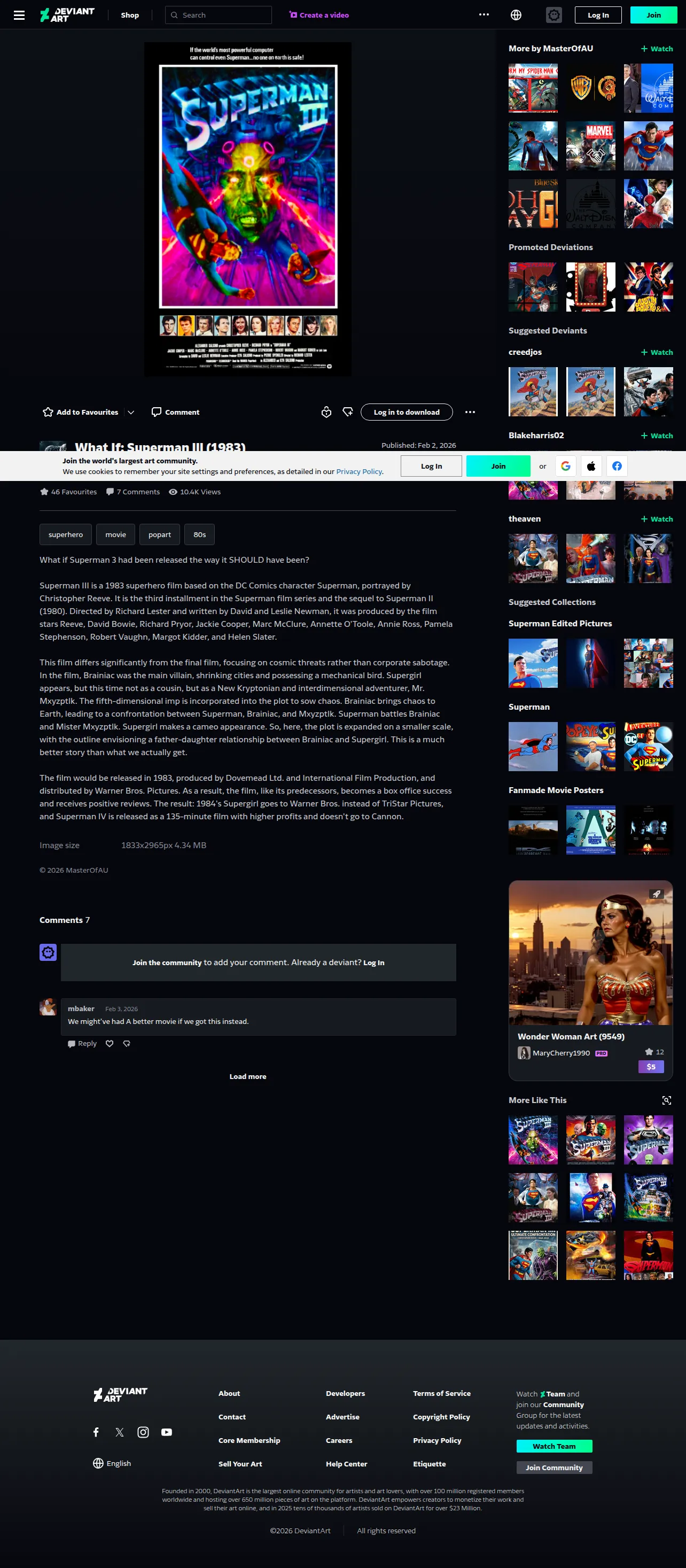Open the Help Center footer link
The image size is (686, 1568).
tap(346, 1464)
